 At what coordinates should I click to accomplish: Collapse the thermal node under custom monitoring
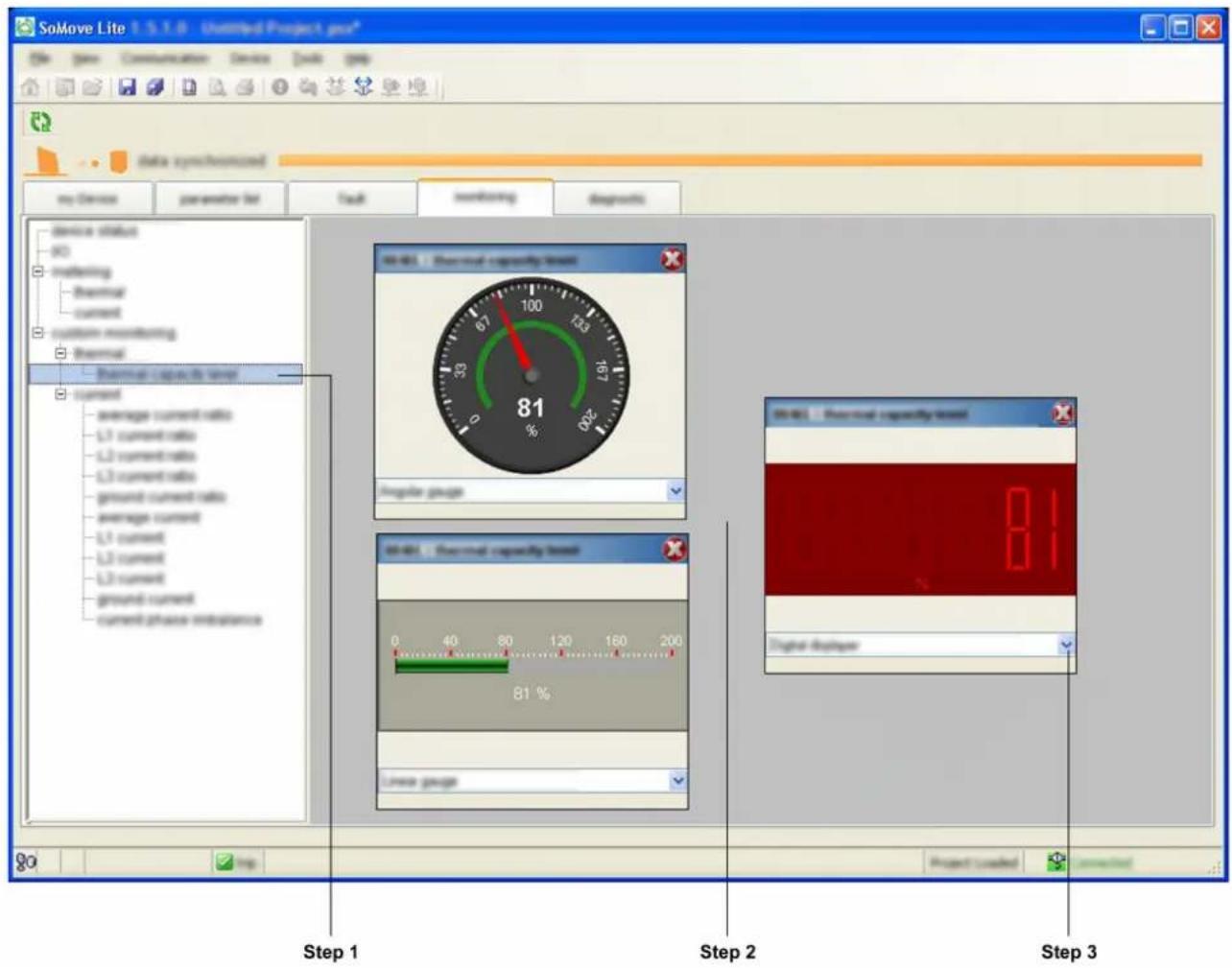[60, 353]
